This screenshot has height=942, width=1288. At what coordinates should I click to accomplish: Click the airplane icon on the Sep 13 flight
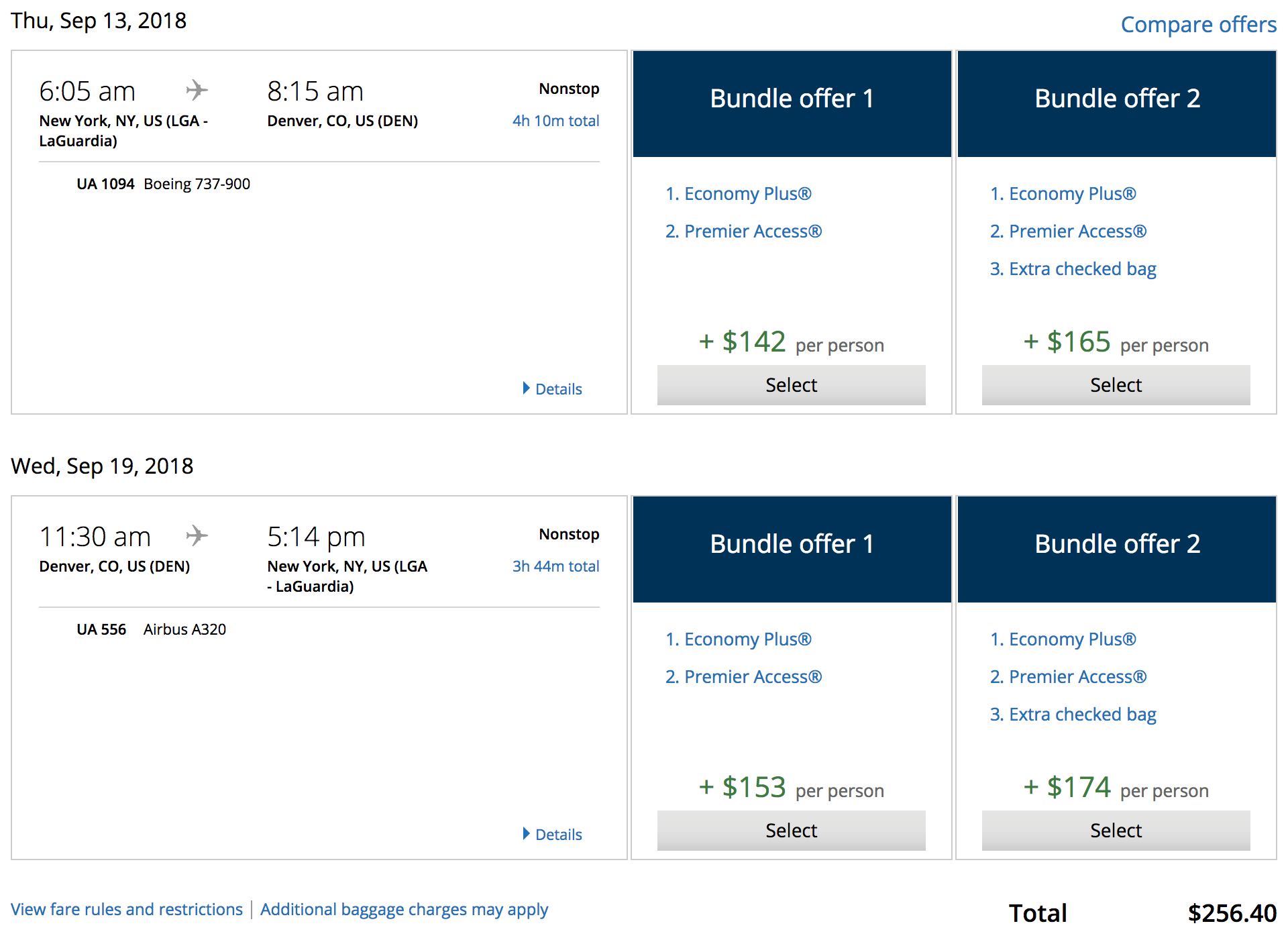[x=197, y=90]
